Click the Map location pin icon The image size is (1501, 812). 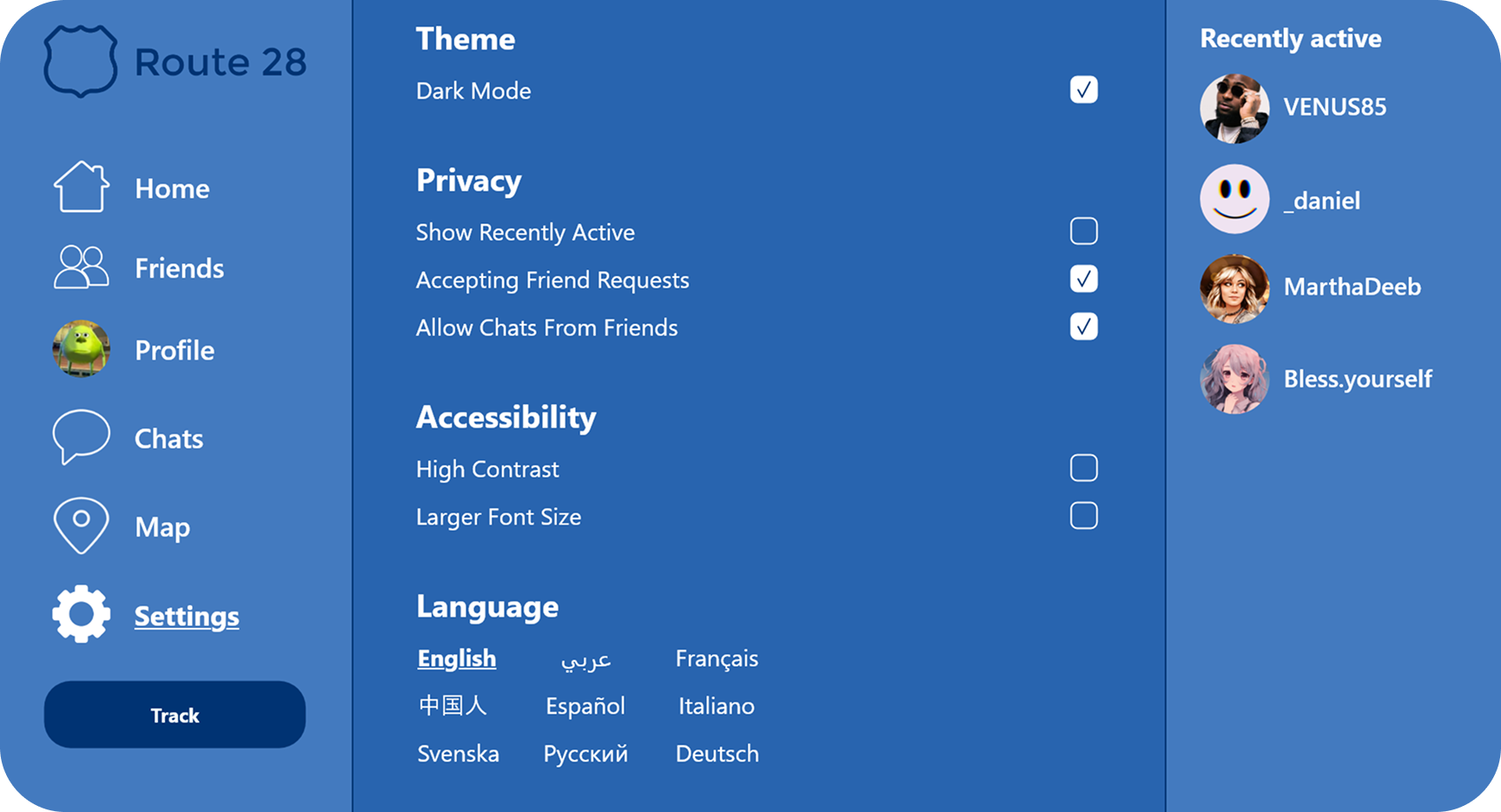[82, 525]
